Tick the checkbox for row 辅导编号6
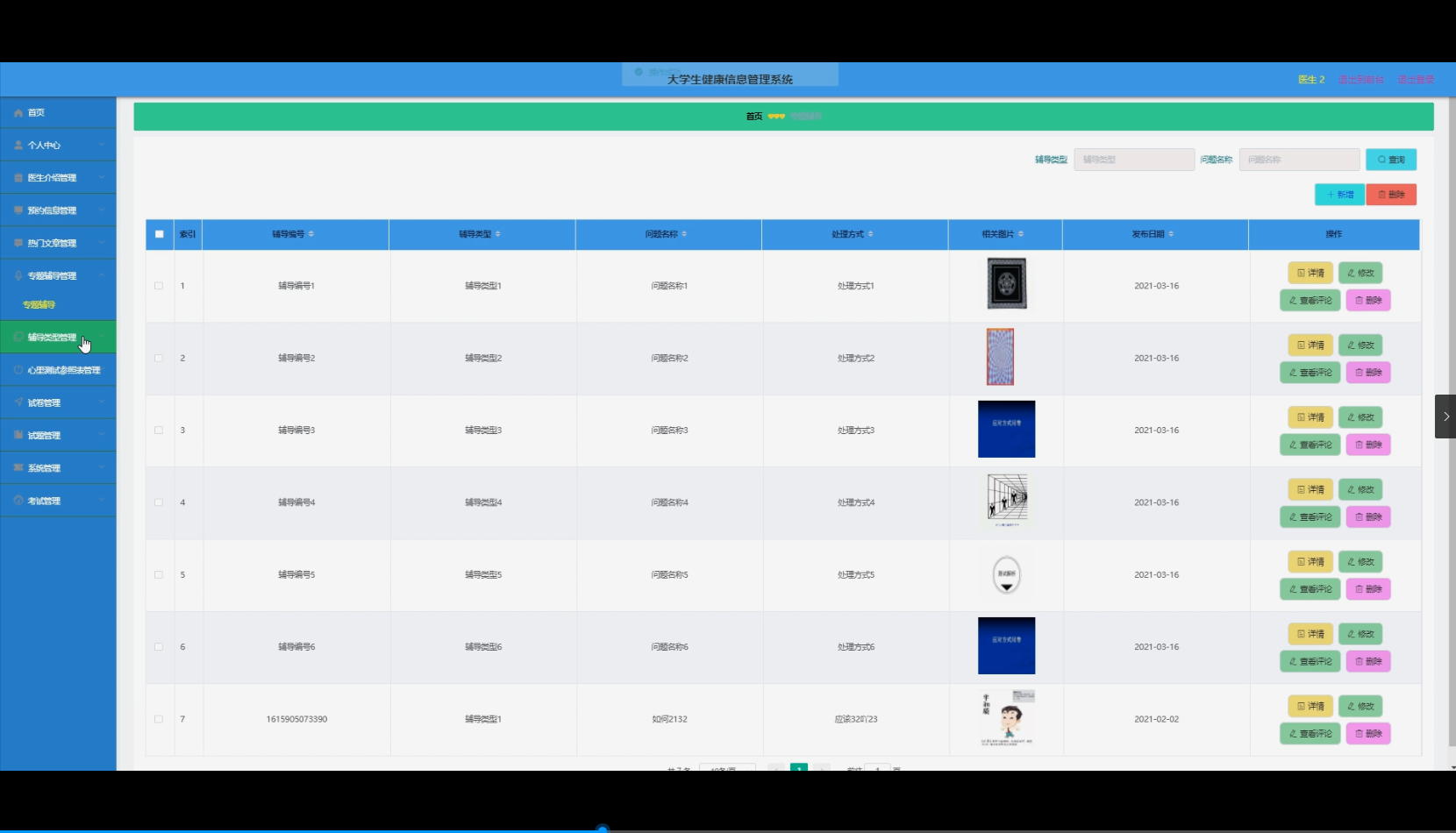 (x=159, y=647)
